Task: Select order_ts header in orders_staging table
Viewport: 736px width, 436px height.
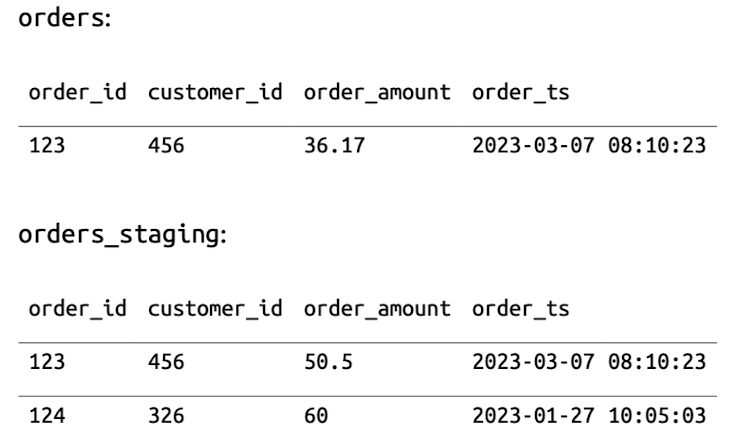Action: pos(520,311)
